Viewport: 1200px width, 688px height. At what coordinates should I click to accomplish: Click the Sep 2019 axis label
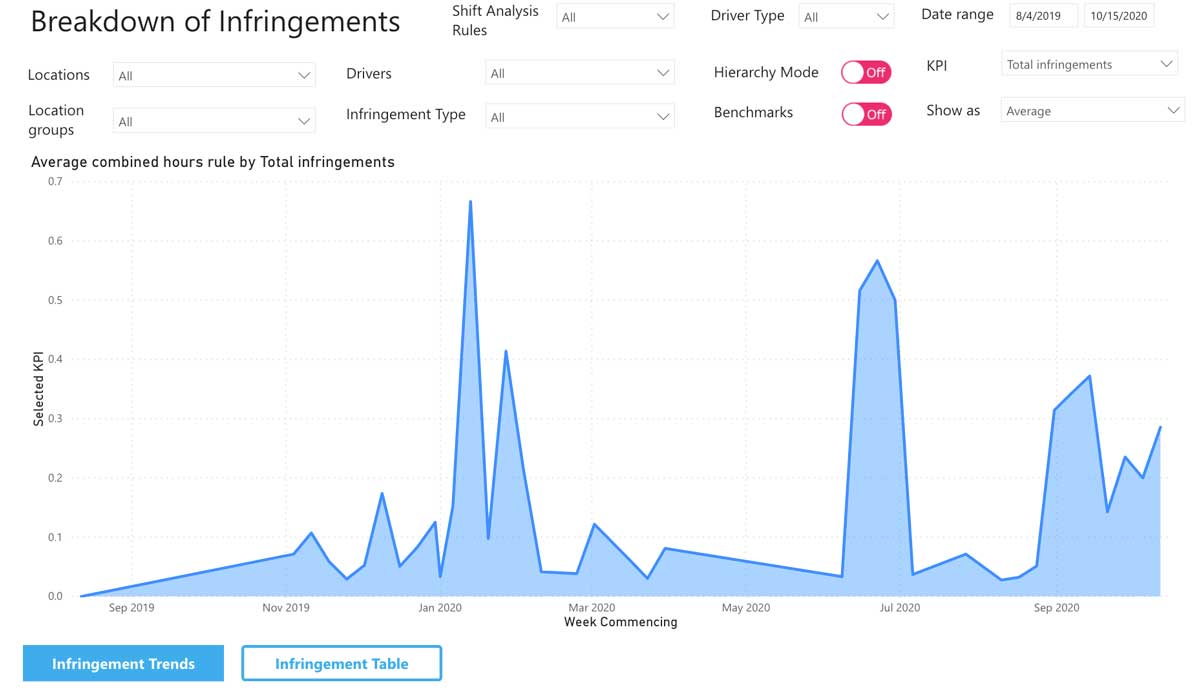pos(132,607)
